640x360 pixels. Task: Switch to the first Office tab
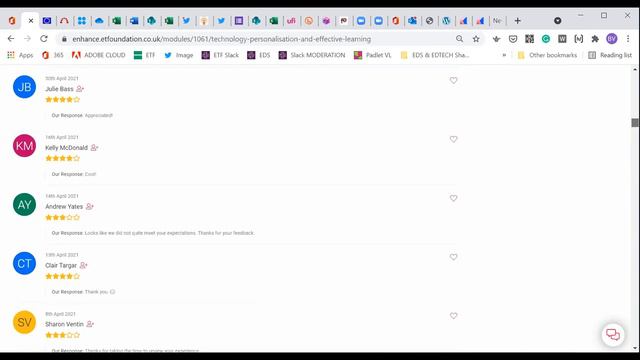coord(12,20)
